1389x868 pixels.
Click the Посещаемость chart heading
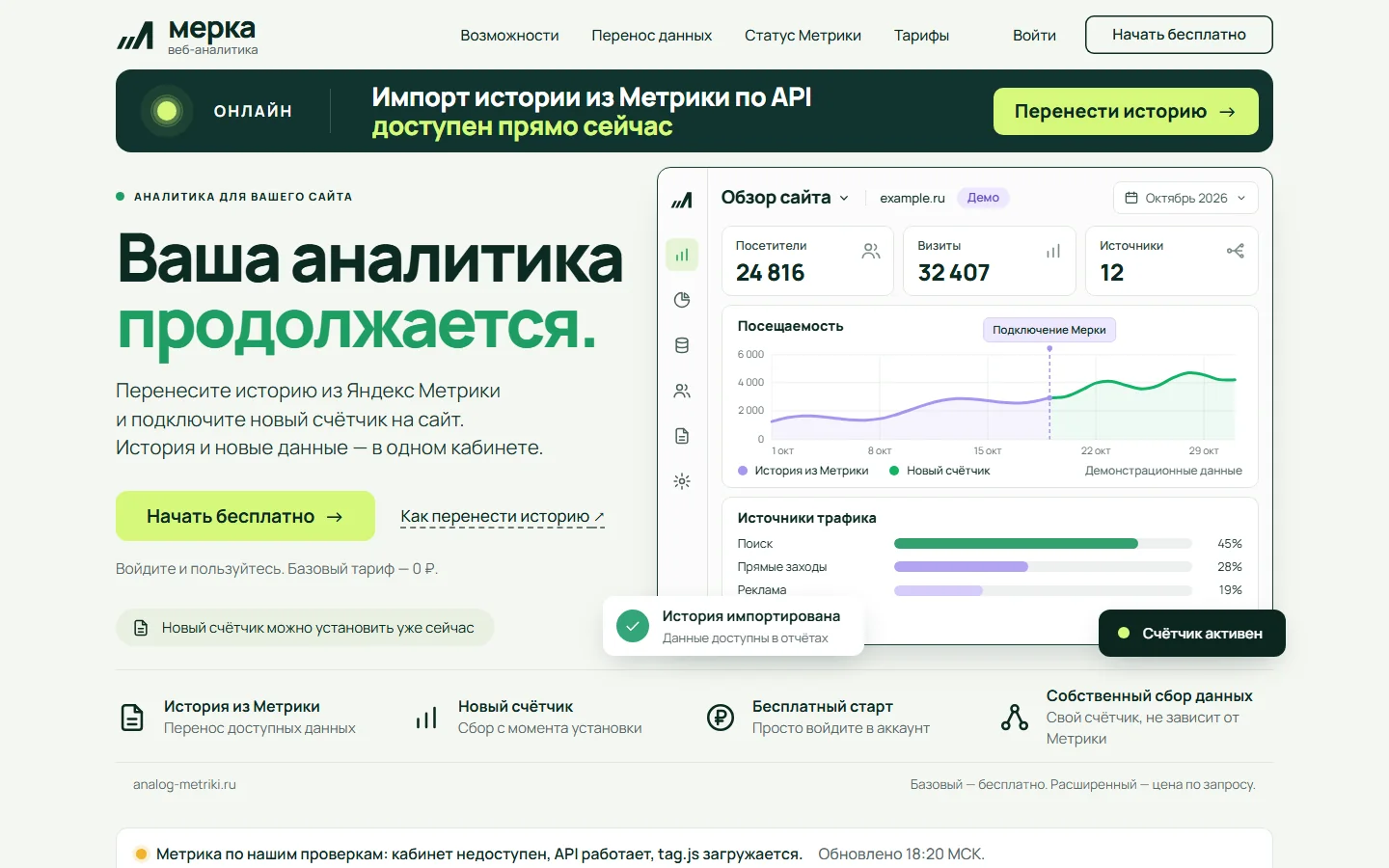[x=790, y=326]
